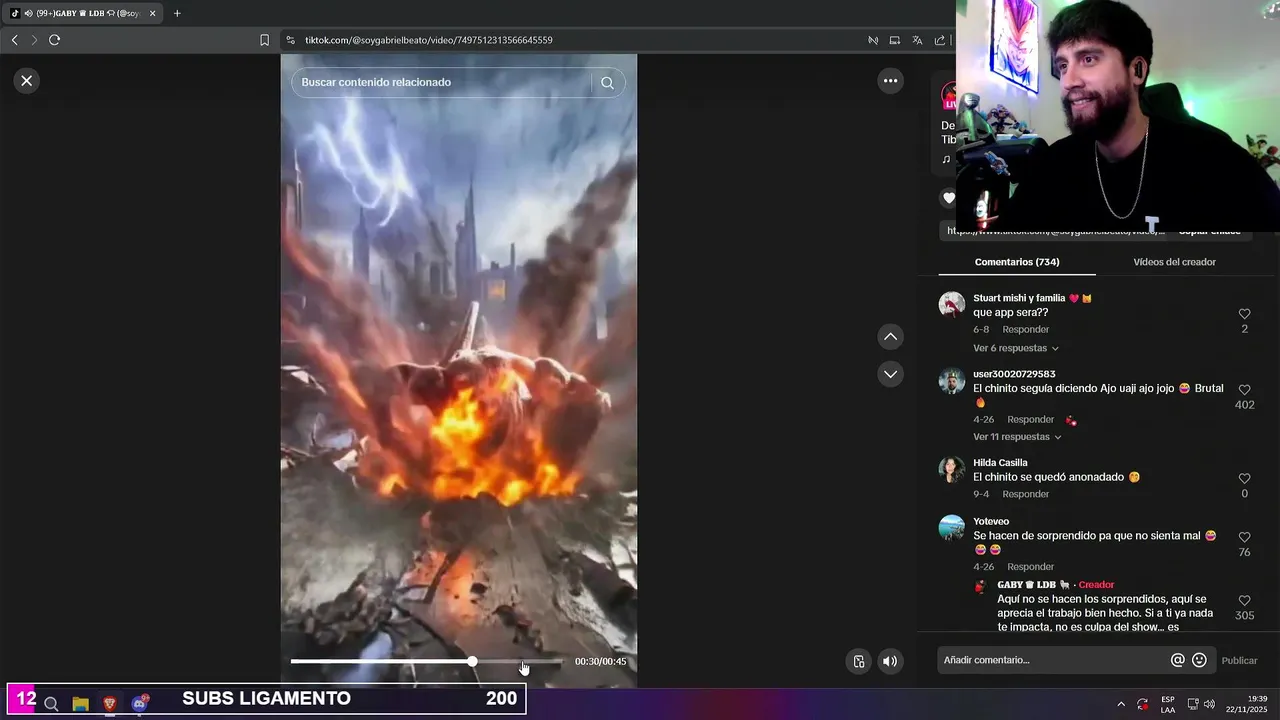1280x720 pixels.
Task: Open the three-dot more options menu
Action: (890, 81)
